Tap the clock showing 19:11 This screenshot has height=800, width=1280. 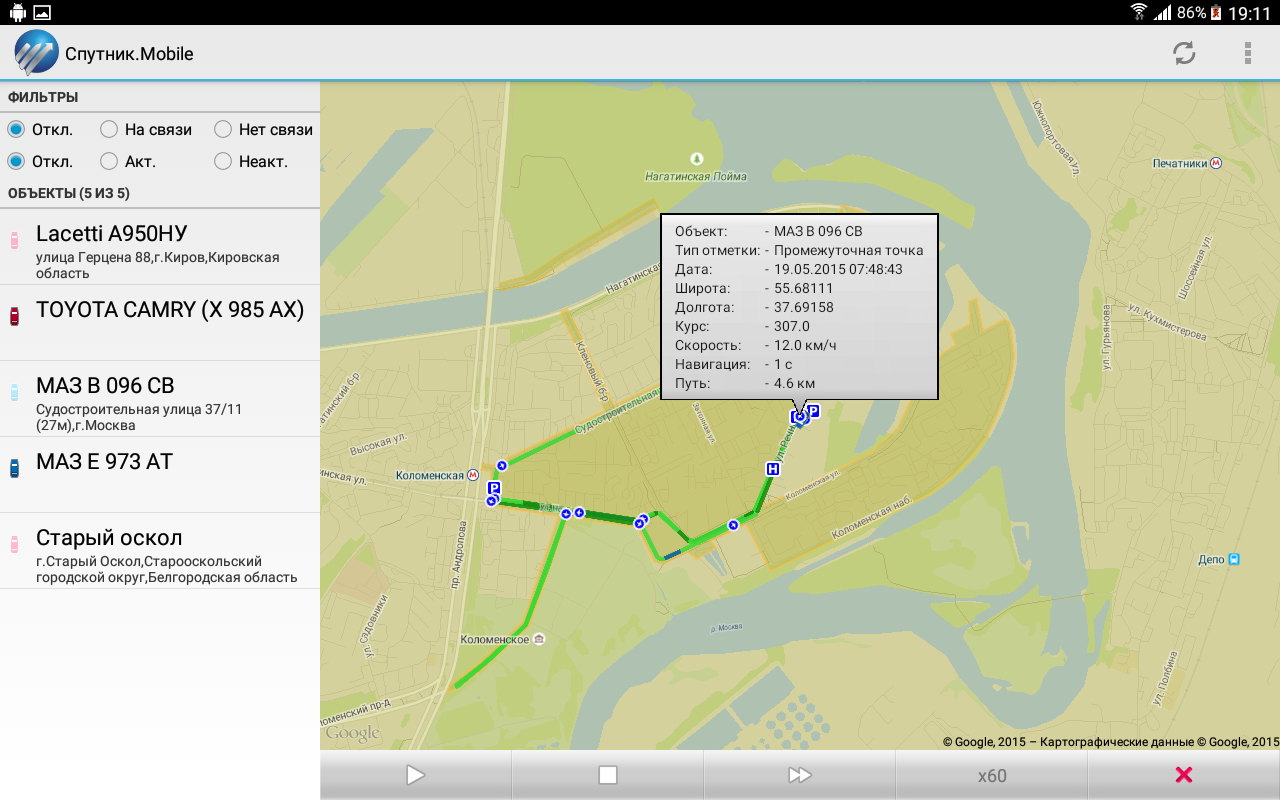pos(1250,13)
